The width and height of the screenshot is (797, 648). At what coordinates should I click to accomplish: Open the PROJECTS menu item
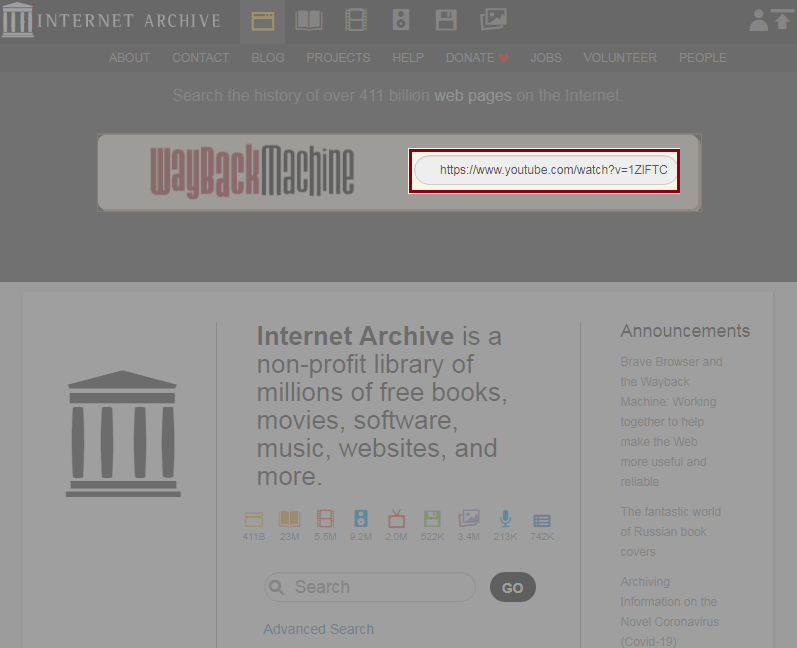[338, 58]
